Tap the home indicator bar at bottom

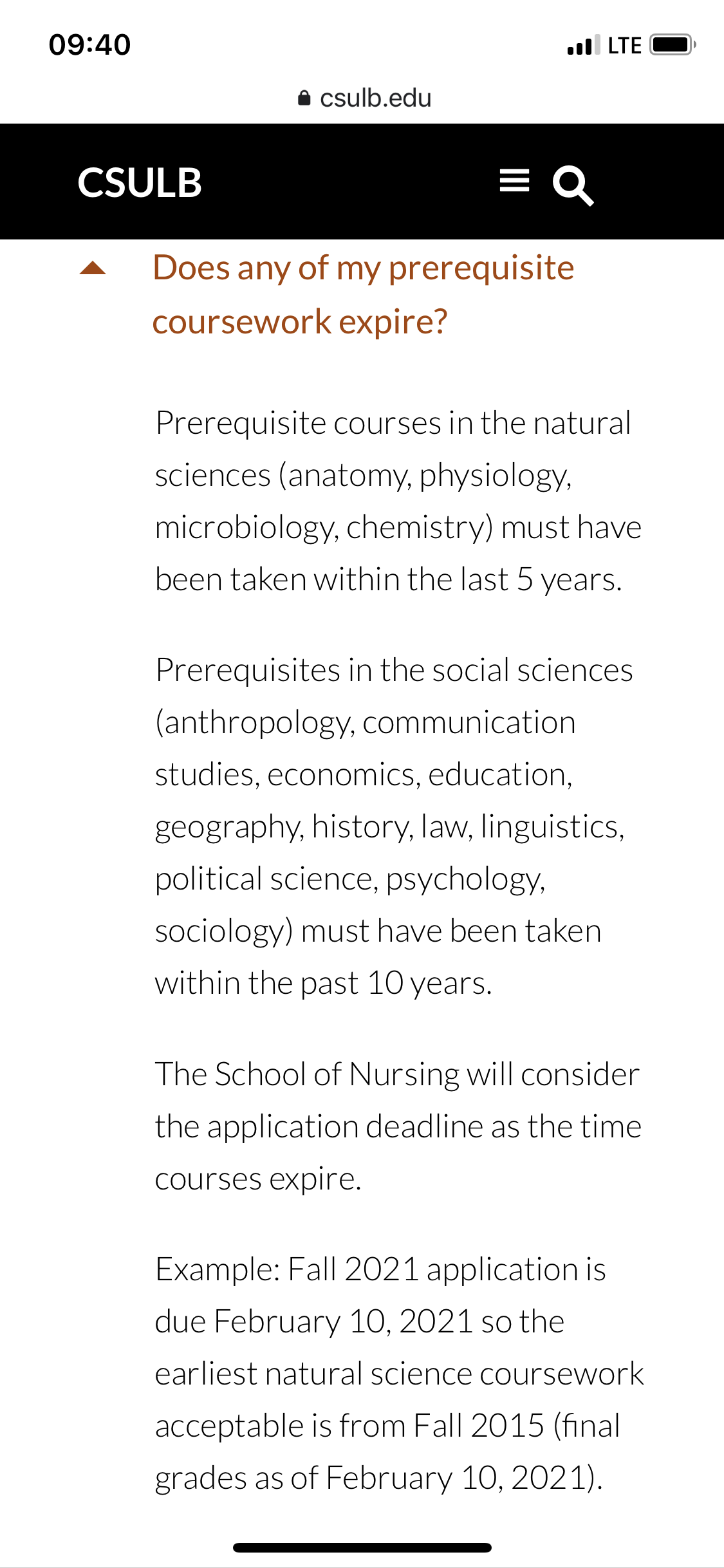362,1547
